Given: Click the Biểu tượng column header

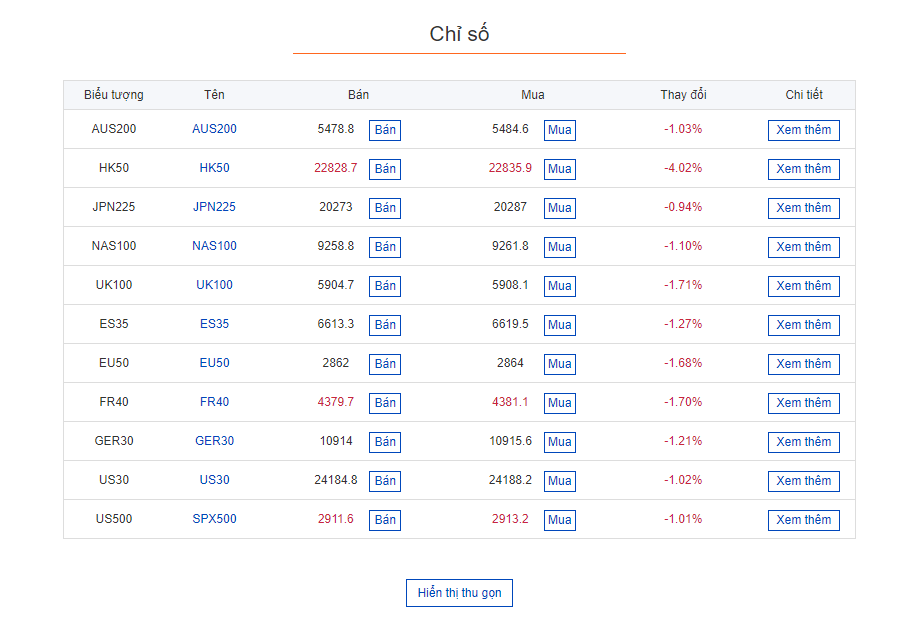Looking at the screenshot, I should (114, 95).
